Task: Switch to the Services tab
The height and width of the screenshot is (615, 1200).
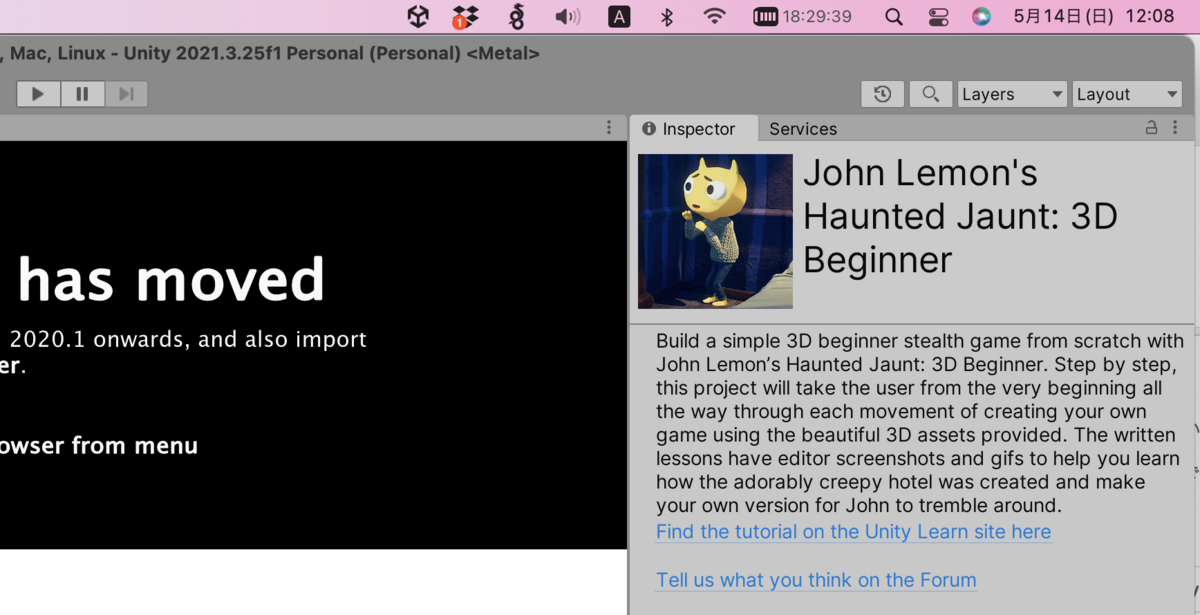Action: pos(803,129)
